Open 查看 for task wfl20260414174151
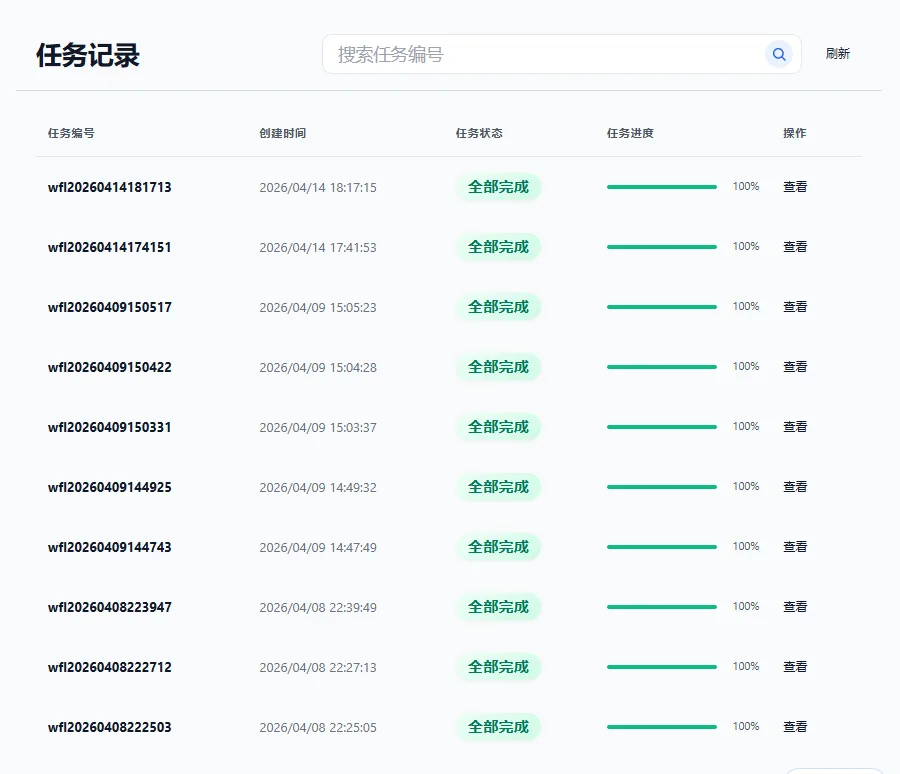Image resolution: width=900 pixels, height=774 pixels. click(795, 247)
